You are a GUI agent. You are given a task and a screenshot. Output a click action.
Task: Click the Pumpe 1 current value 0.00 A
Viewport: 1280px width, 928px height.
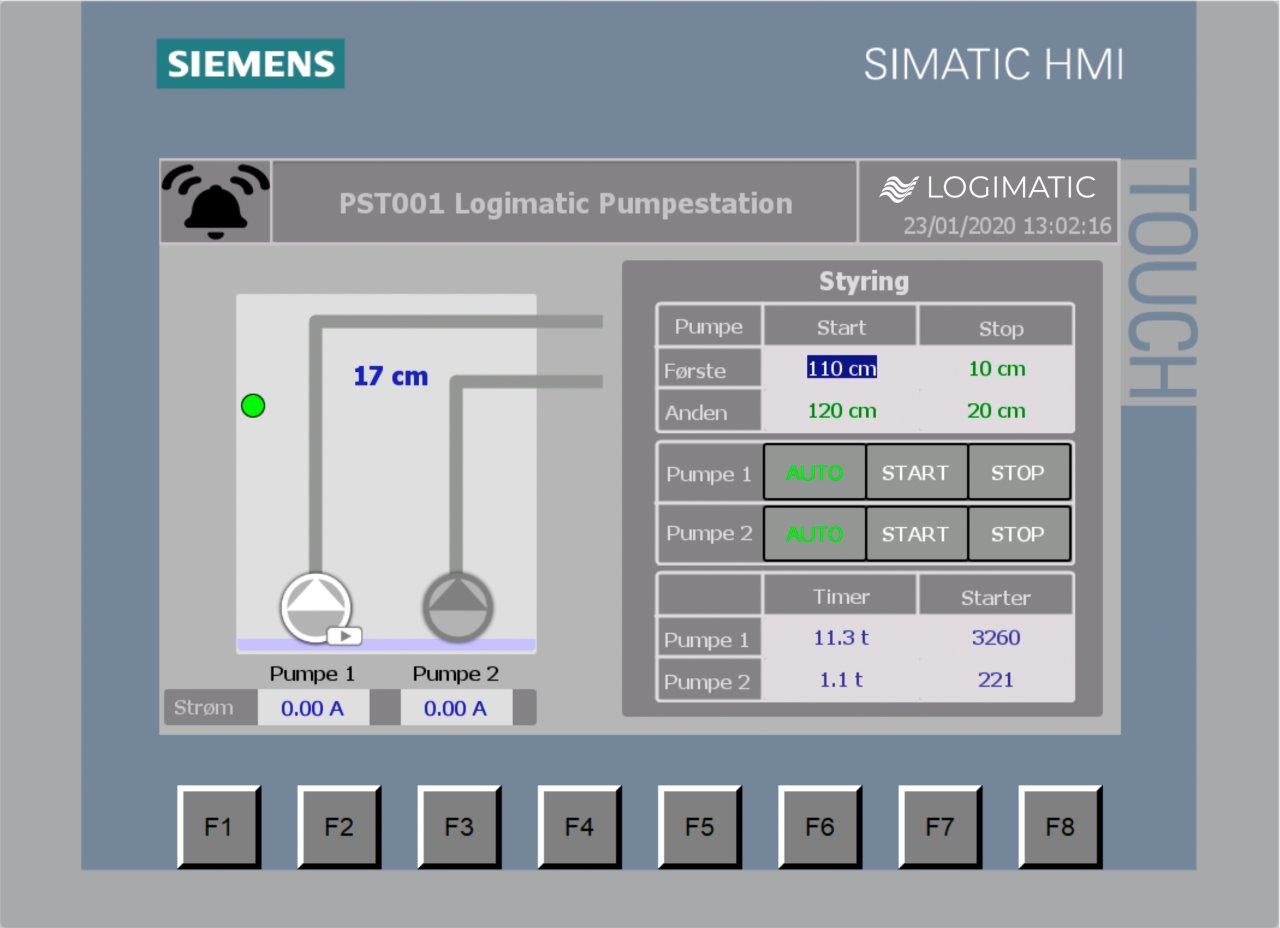(x=312, y=708)
